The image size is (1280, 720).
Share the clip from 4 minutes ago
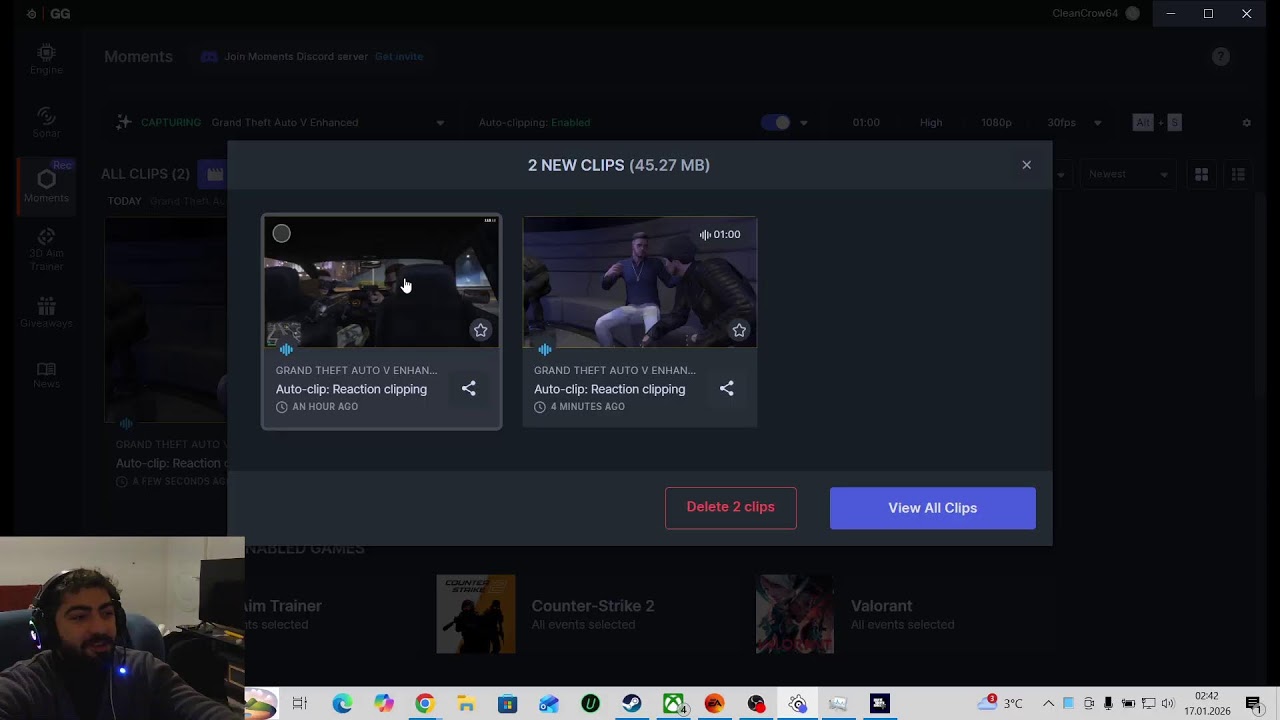tap(727, 388)
